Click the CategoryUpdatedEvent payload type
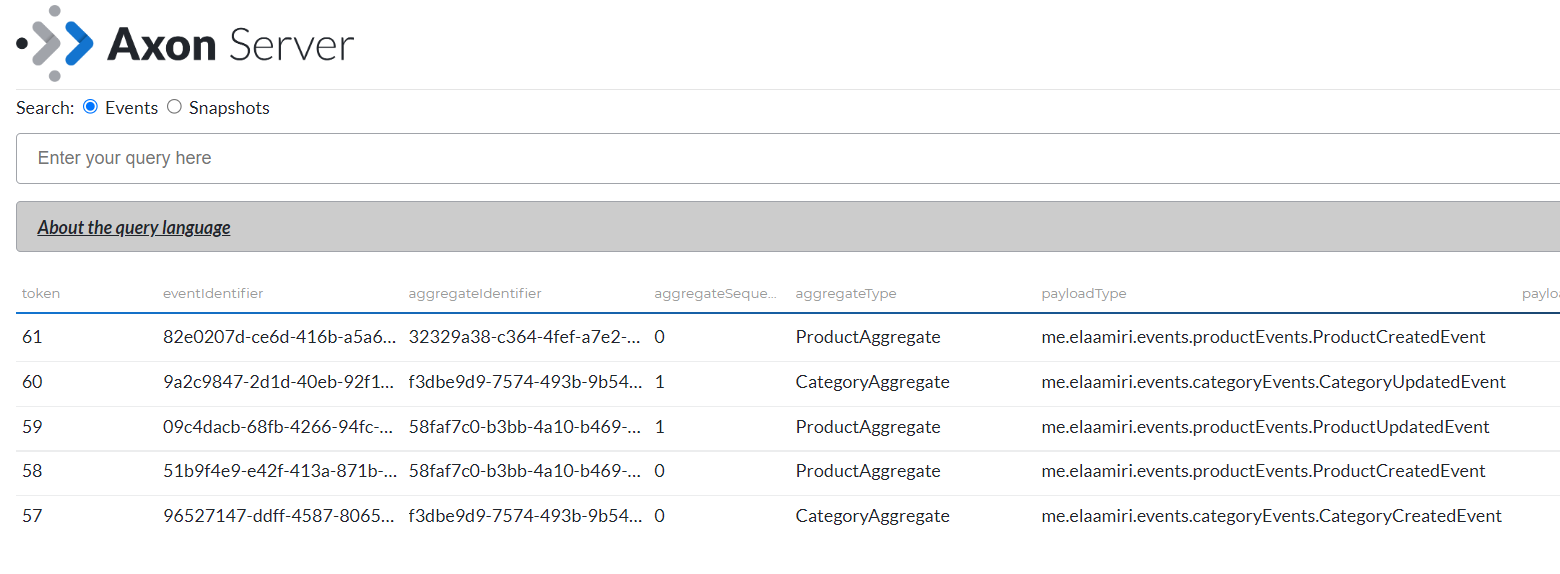The image size is (1560, 574). pos(1273,382)
